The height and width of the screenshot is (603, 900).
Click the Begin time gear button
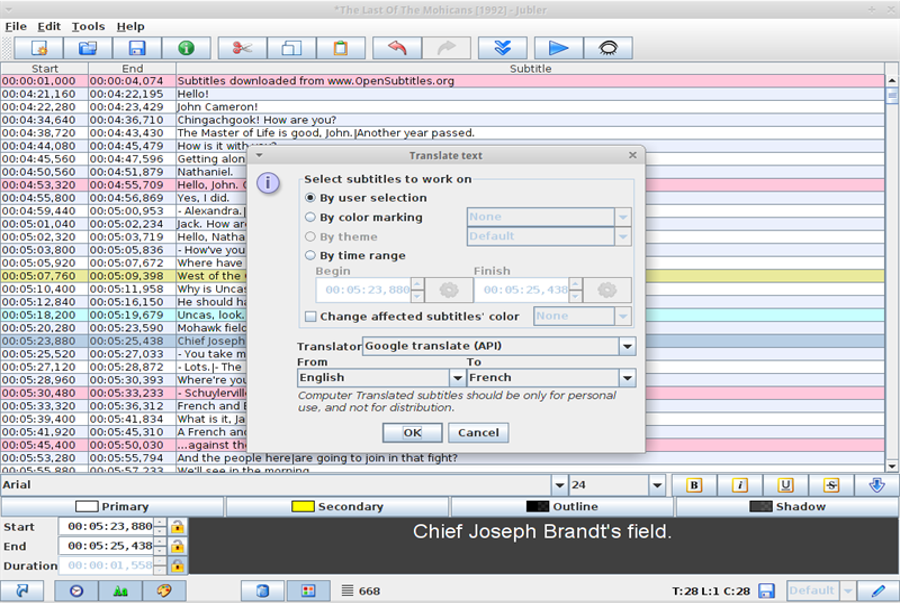(x=449, y=290)
